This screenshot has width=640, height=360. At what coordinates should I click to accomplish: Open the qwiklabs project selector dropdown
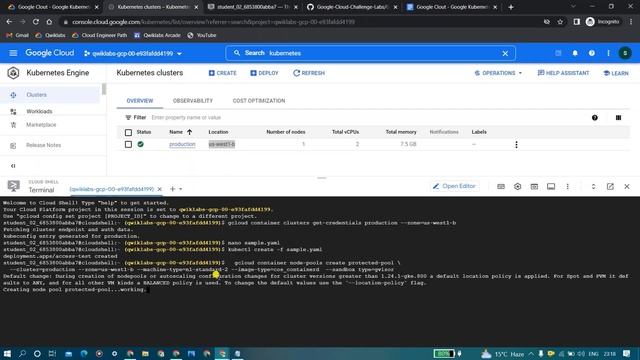pos(133,53)
